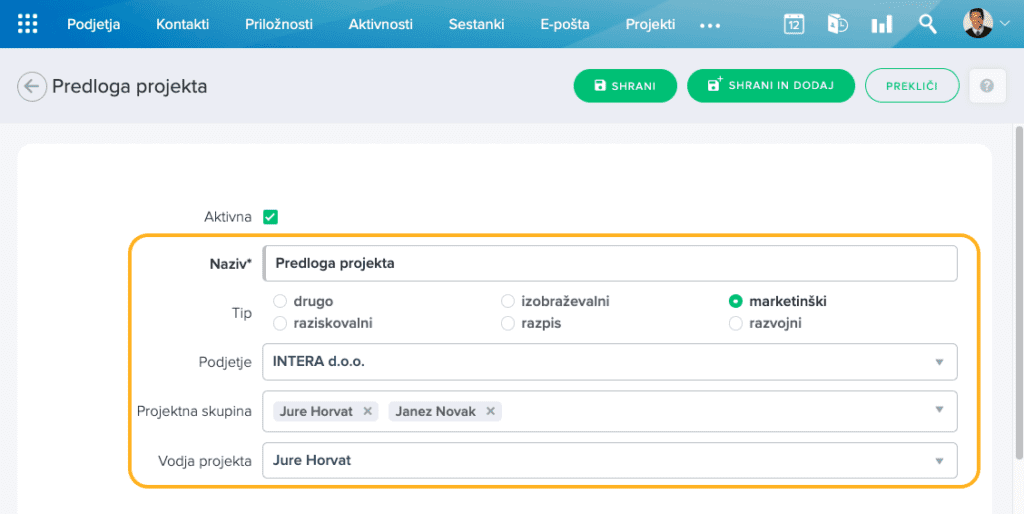Click the PREKLIČI button
Image resolution: width=1024 pixels, height=514 pixels.
tap(912, 86)
